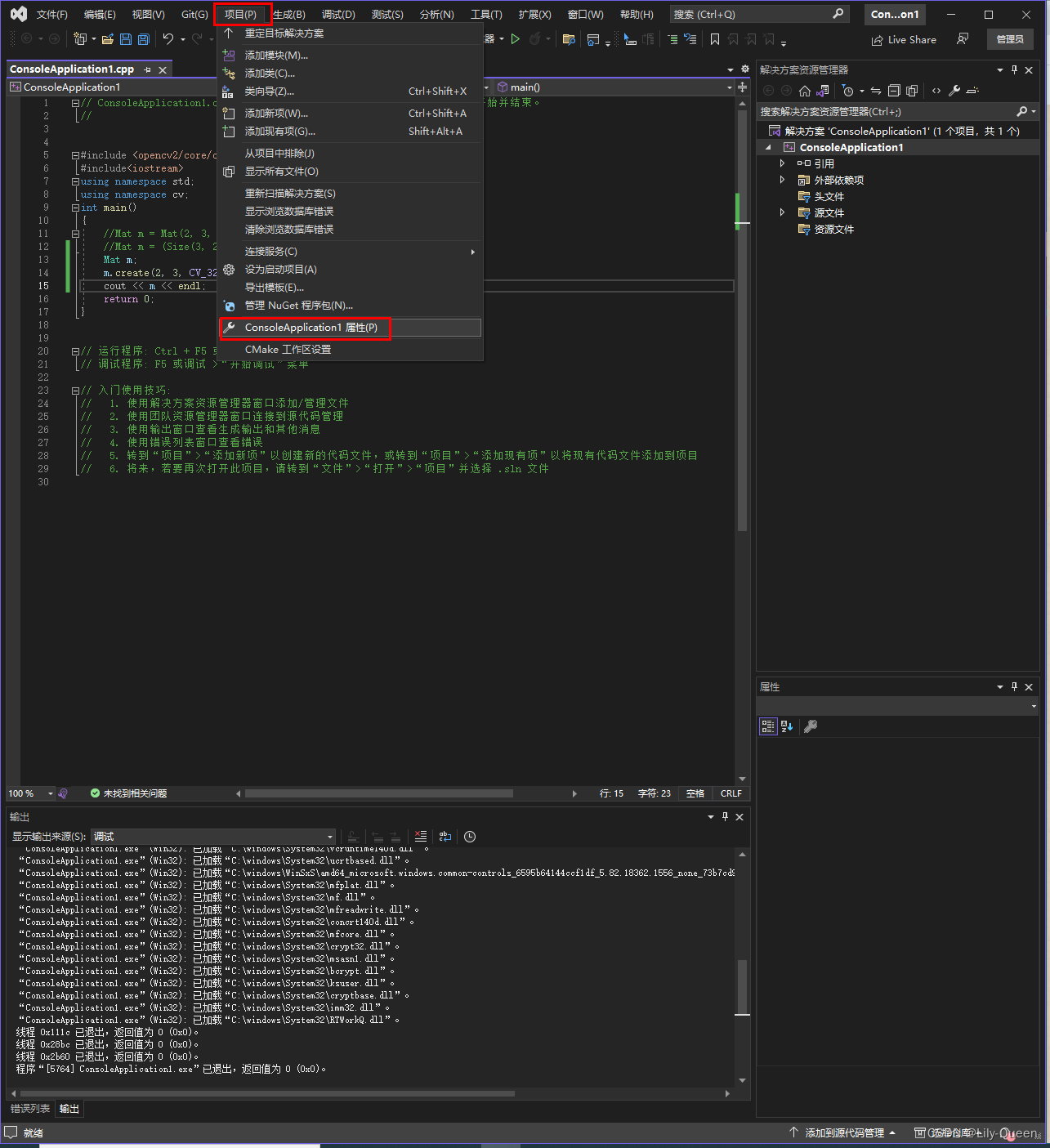Click the 搜索解决方案资源管理器 search field

coord(887,112)
